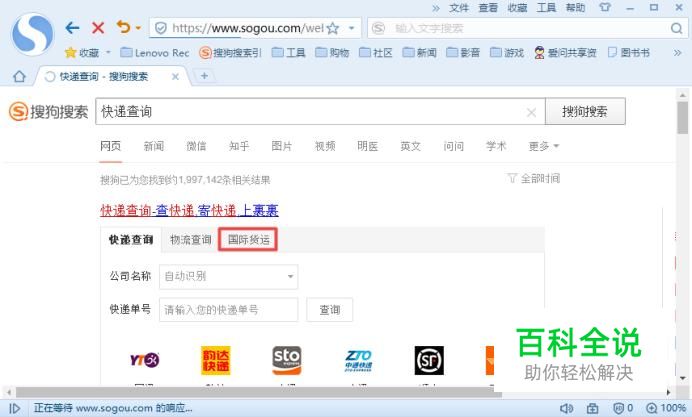The image size is (692, 417).
Task: Click the 查询 button
Action: [x=330, y=310]
